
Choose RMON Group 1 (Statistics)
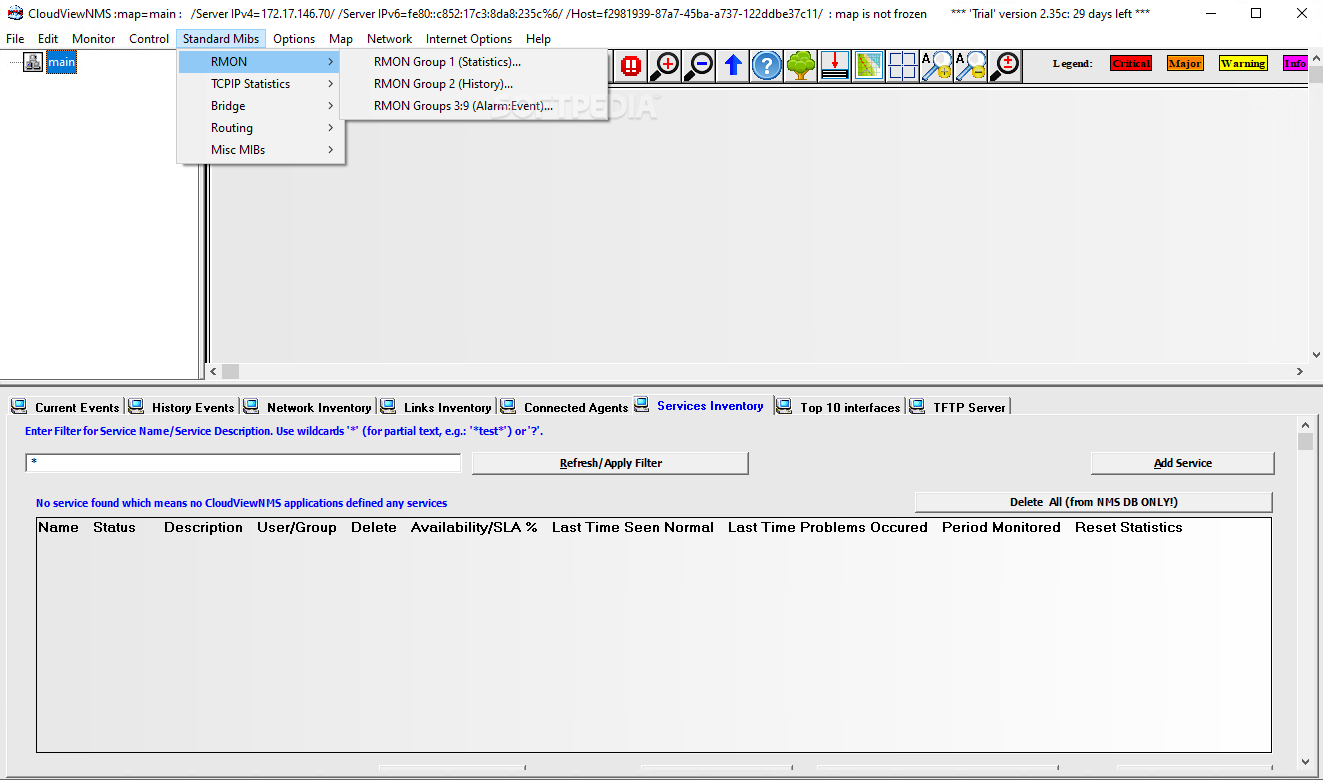point(474,62)
